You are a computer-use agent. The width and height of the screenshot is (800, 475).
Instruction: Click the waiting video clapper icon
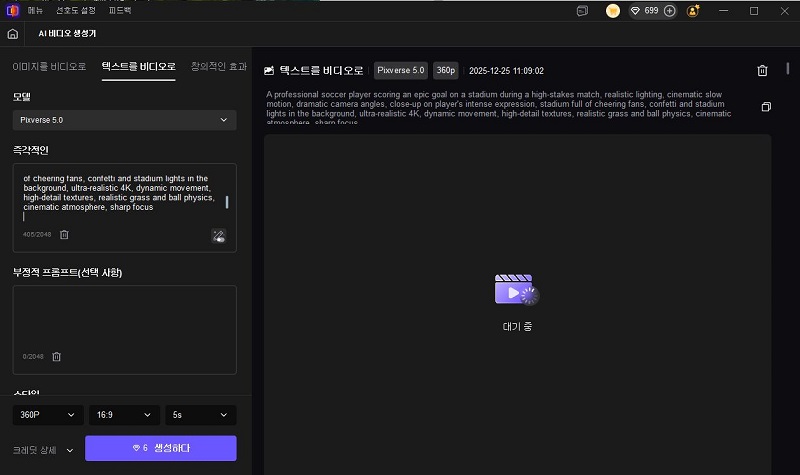click(x=517, y=289)
